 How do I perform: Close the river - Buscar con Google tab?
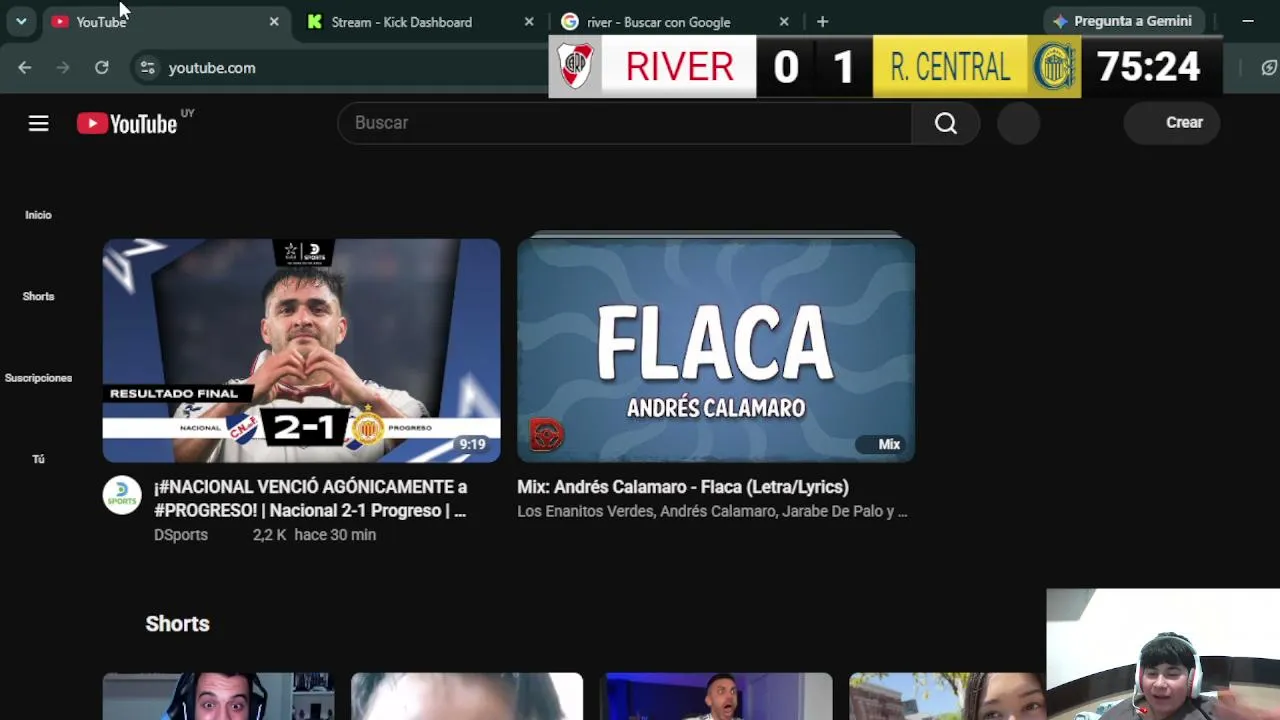click(784, 22)
